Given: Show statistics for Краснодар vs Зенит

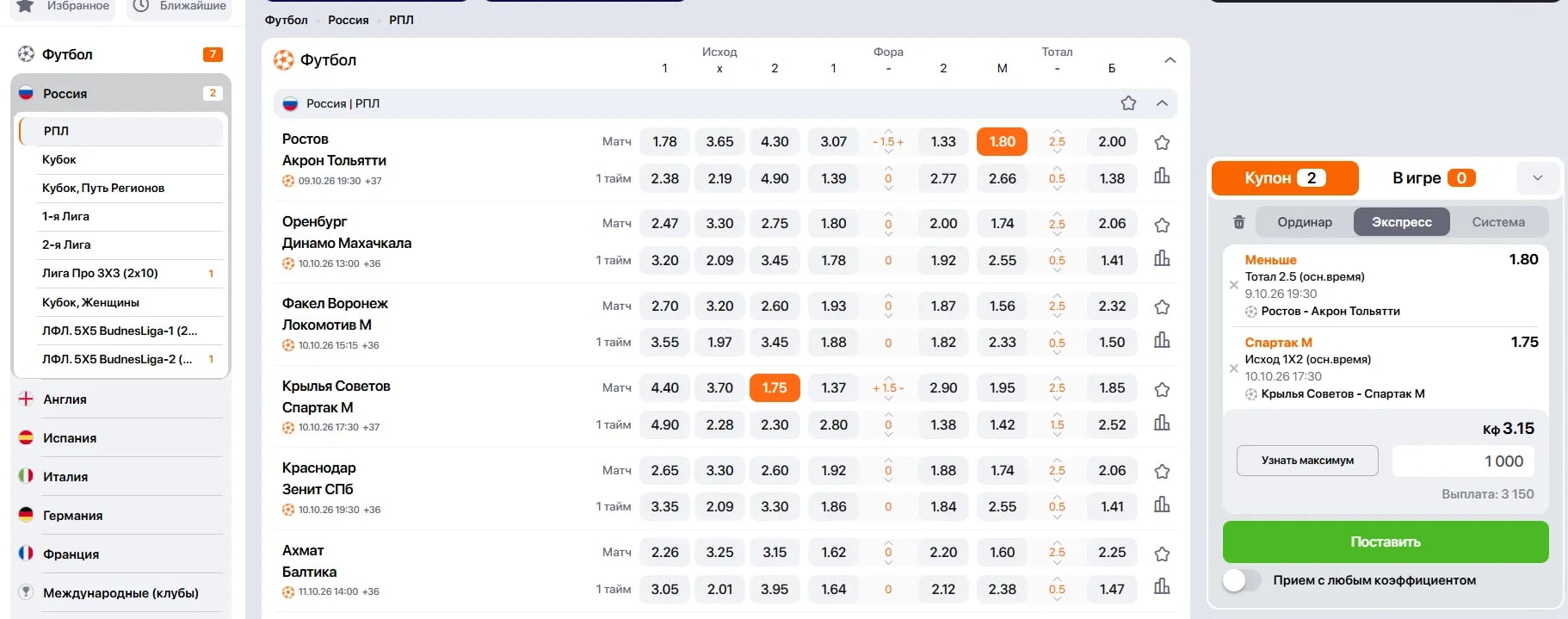Looking at the screenshot, I should pos(1162,504).
